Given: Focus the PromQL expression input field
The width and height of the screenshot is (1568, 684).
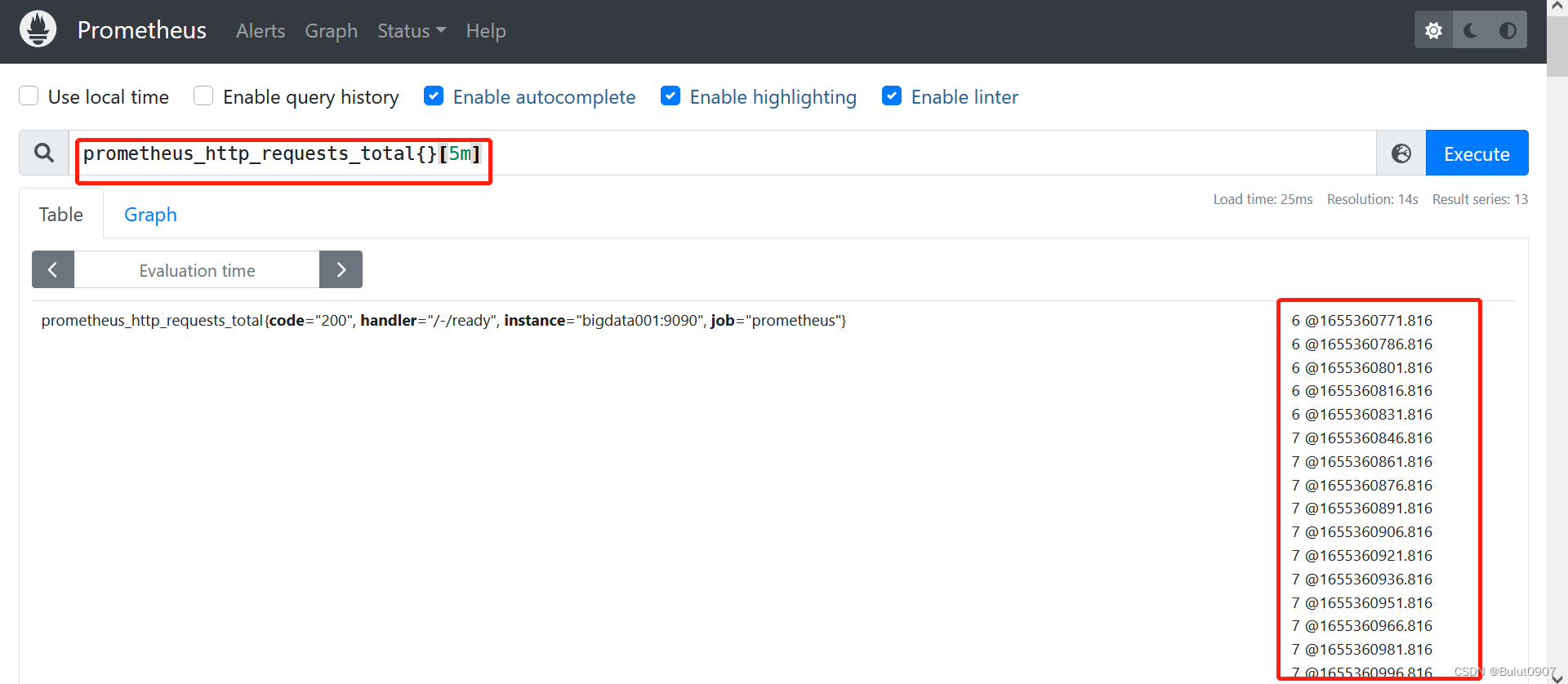Looking at the screenshot, I should pyautogui.click(x=723, y=153).
